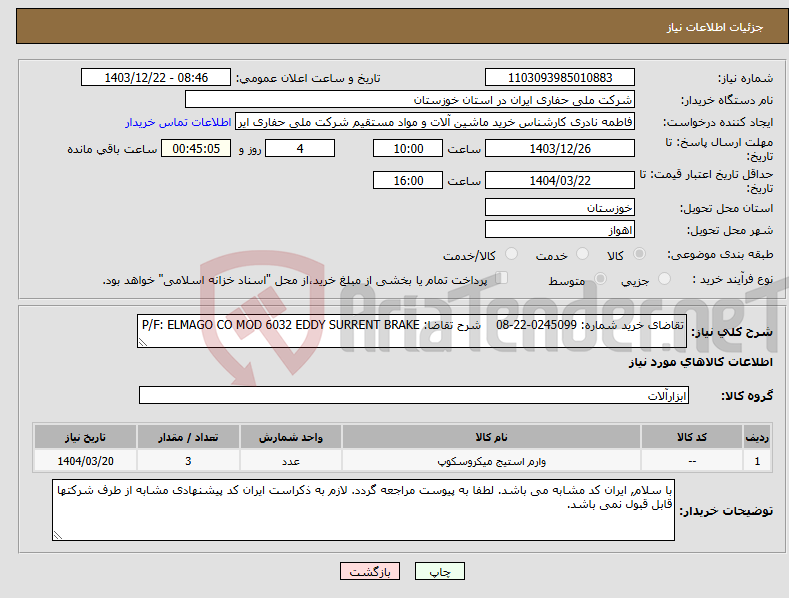
Task: Click the شرح کلی نیاز description textarea
Action: click(412, 331)
